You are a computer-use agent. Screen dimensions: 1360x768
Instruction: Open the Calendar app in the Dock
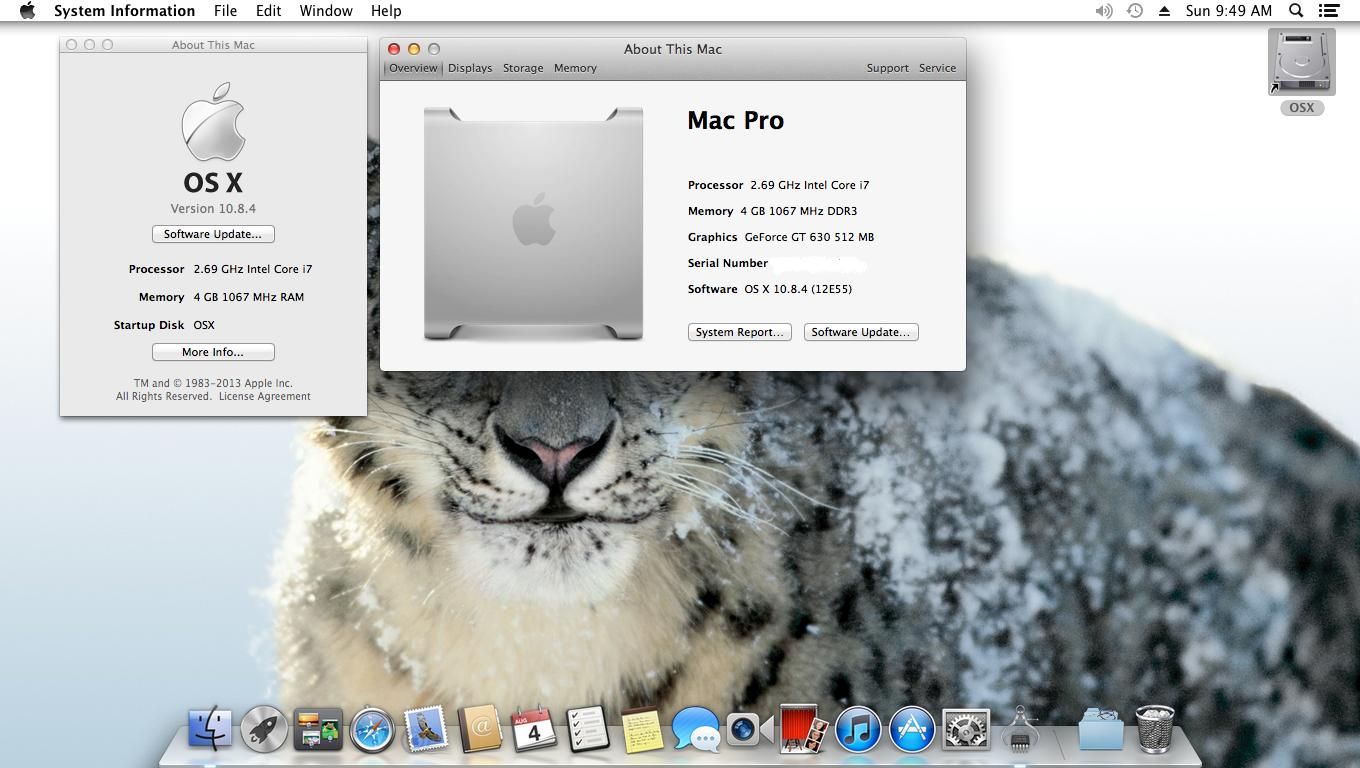[534, 729]
